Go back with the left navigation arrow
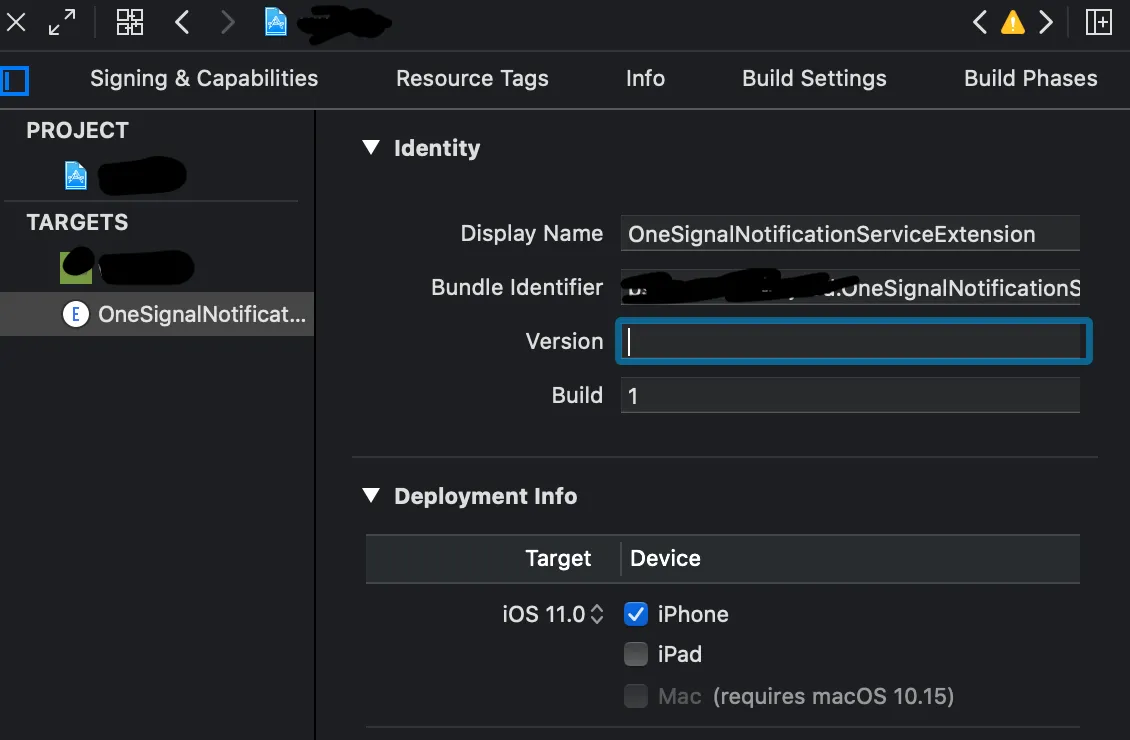Screen dimensions: 1130x740 pos(182,22)
